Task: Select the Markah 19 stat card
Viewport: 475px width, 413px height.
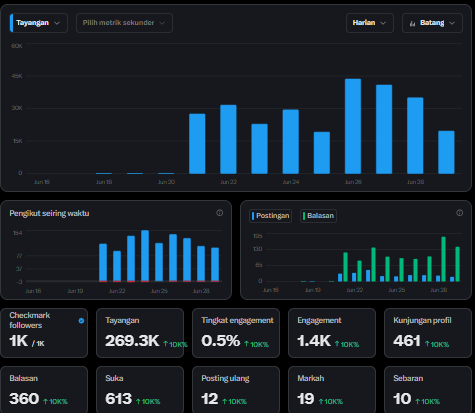Action: 332,390
